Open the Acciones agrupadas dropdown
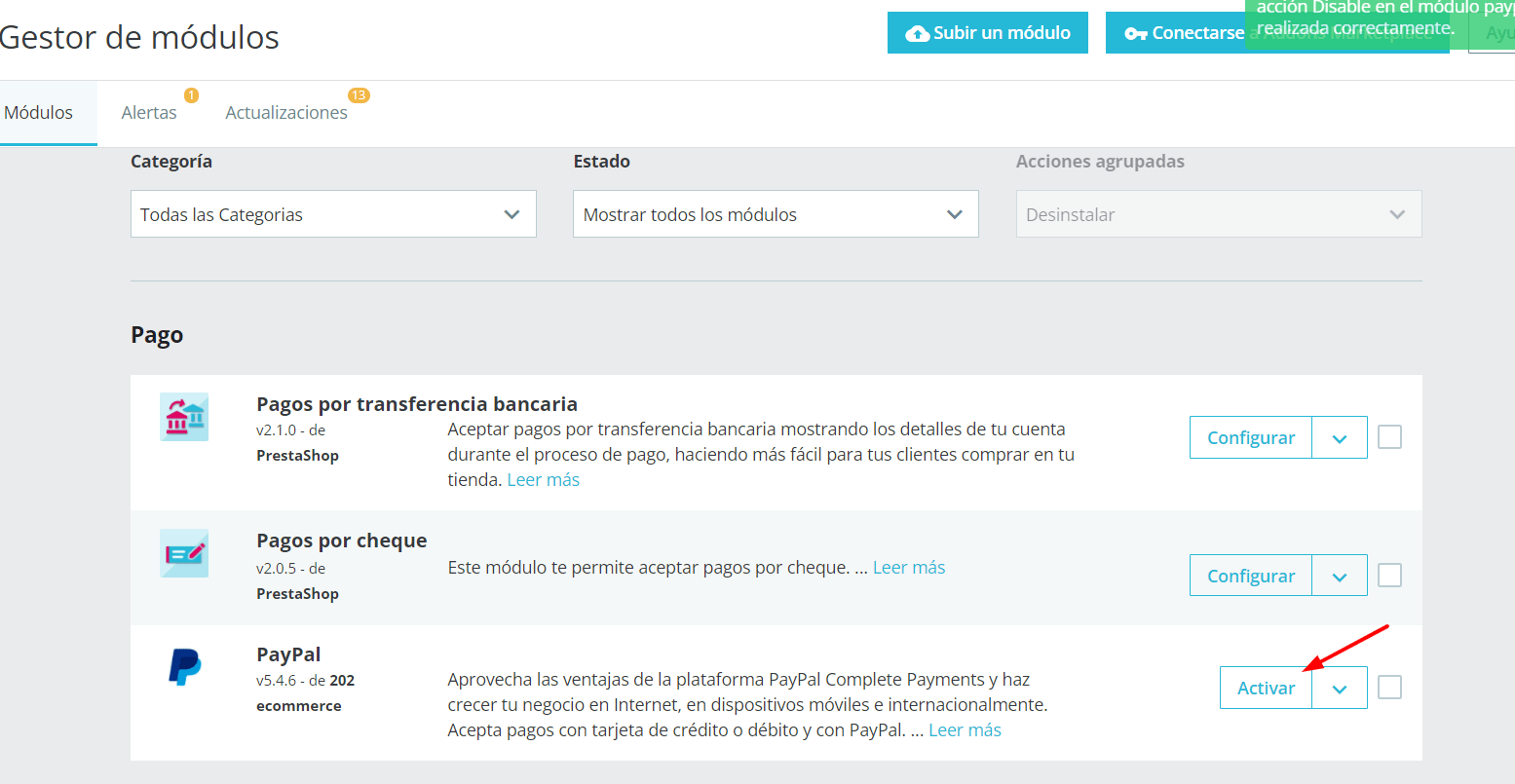This screenshot has width=1515, height=784. (1219, 214)
